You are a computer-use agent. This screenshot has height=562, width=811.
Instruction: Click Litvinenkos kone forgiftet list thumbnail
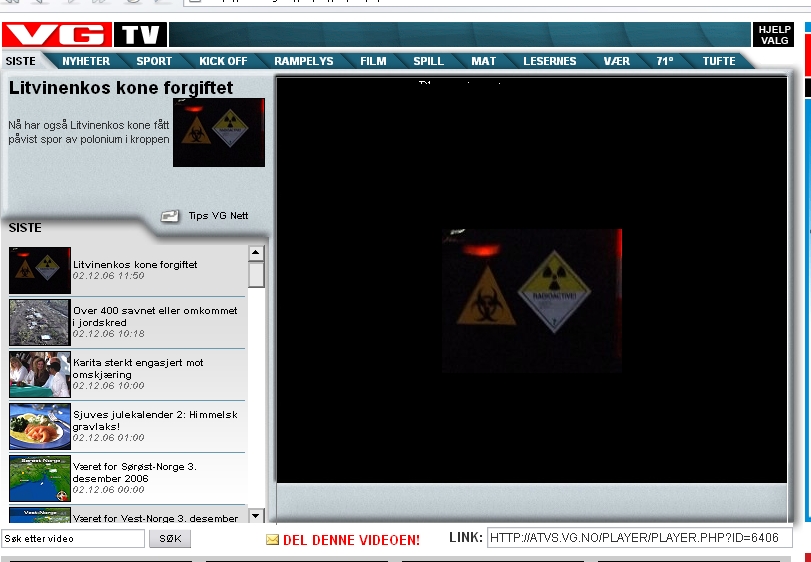[40, 270]
